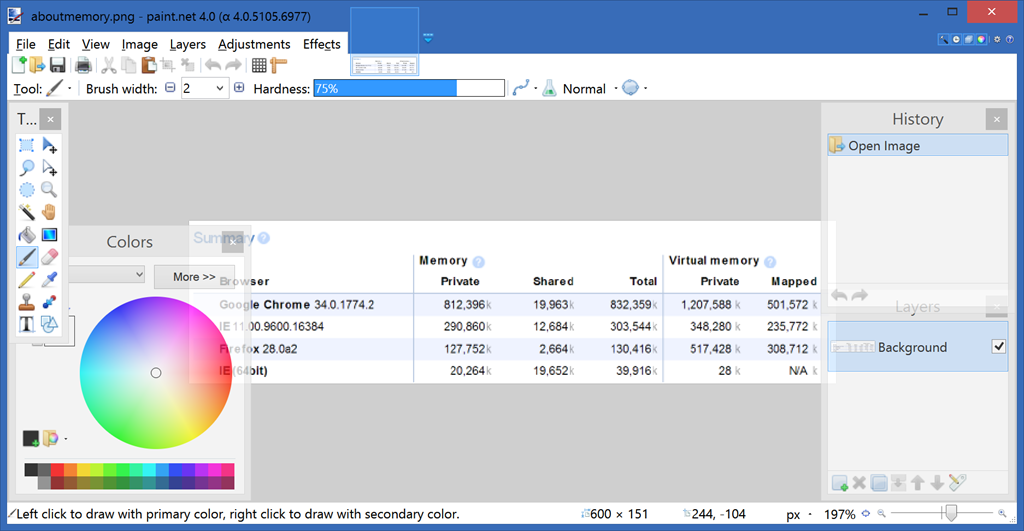Click the Save icon in toolbar
This screenshot has height=531, width=1024.
(x=58, y=65)
